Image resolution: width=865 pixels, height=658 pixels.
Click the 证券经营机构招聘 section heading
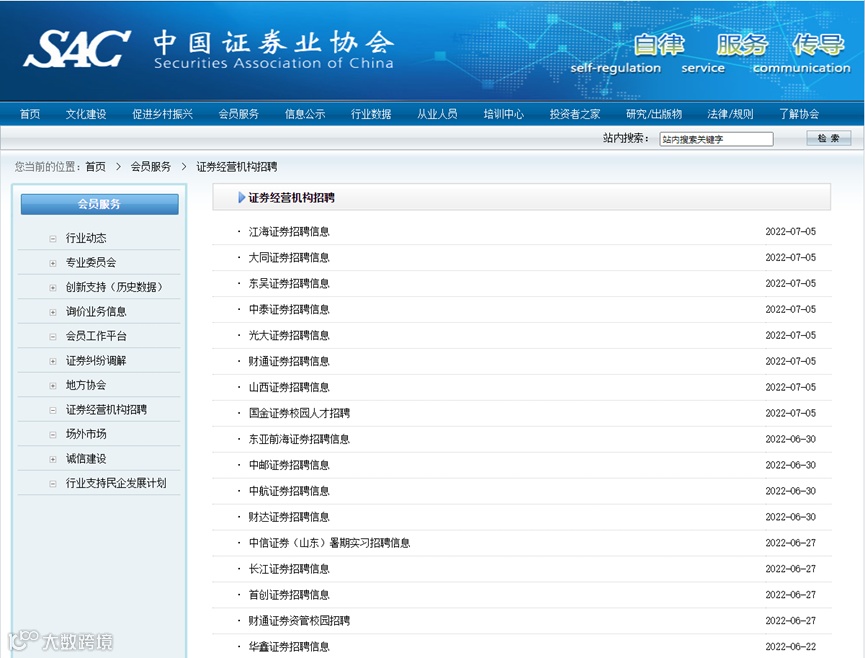[291, 197]
